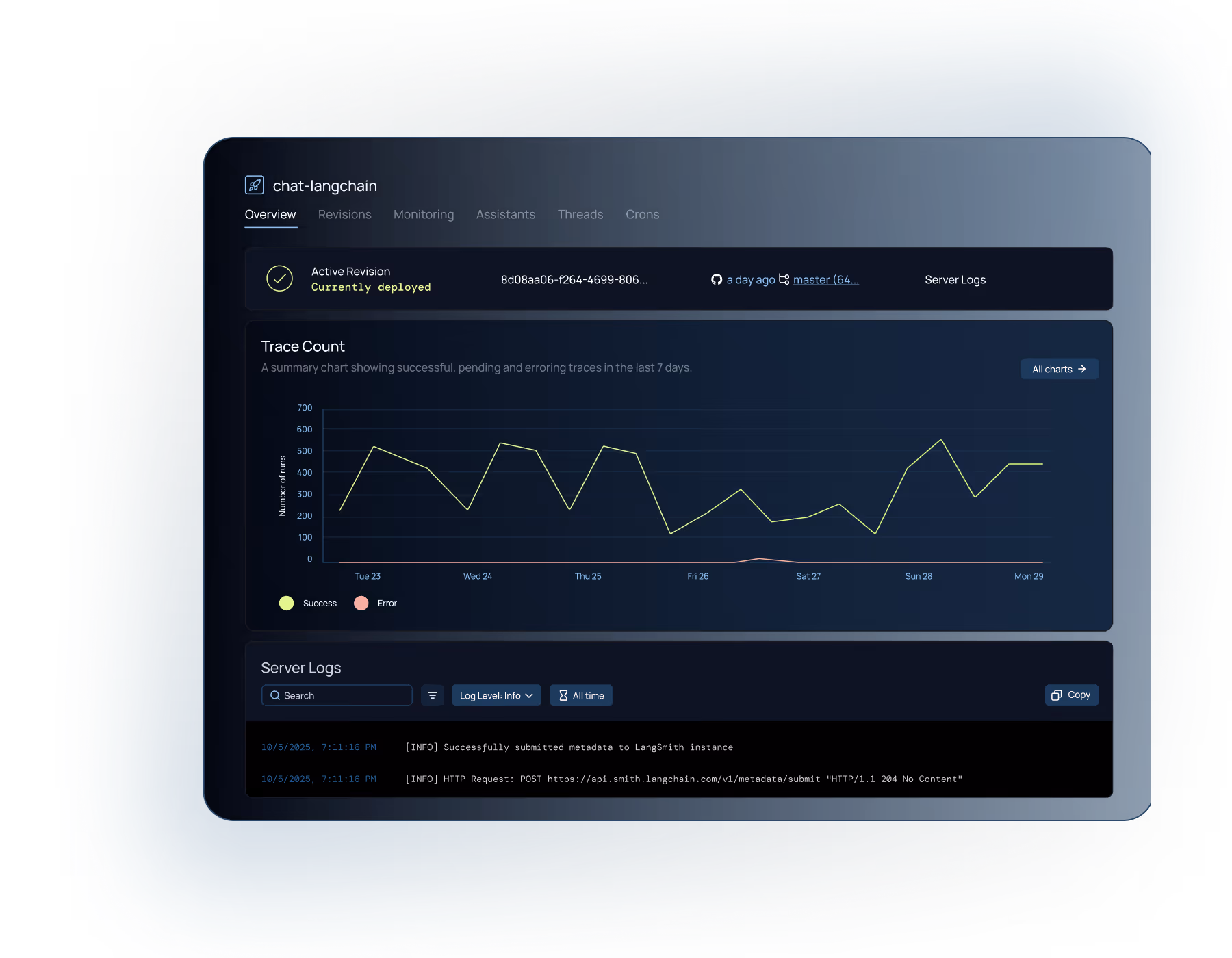Click the Mon 29 axis label

1029,576
